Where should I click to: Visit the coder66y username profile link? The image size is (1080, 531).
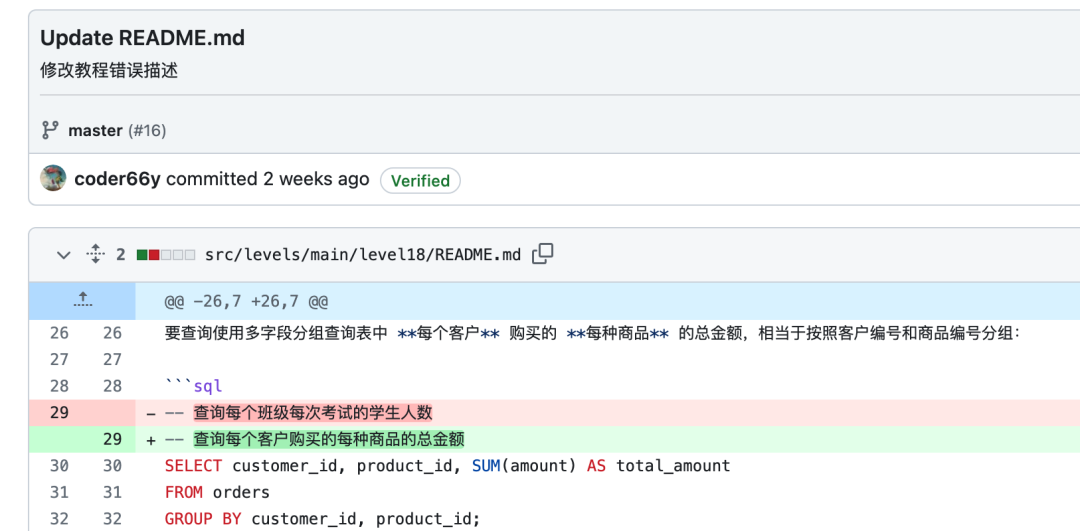(x=117, y=179)
